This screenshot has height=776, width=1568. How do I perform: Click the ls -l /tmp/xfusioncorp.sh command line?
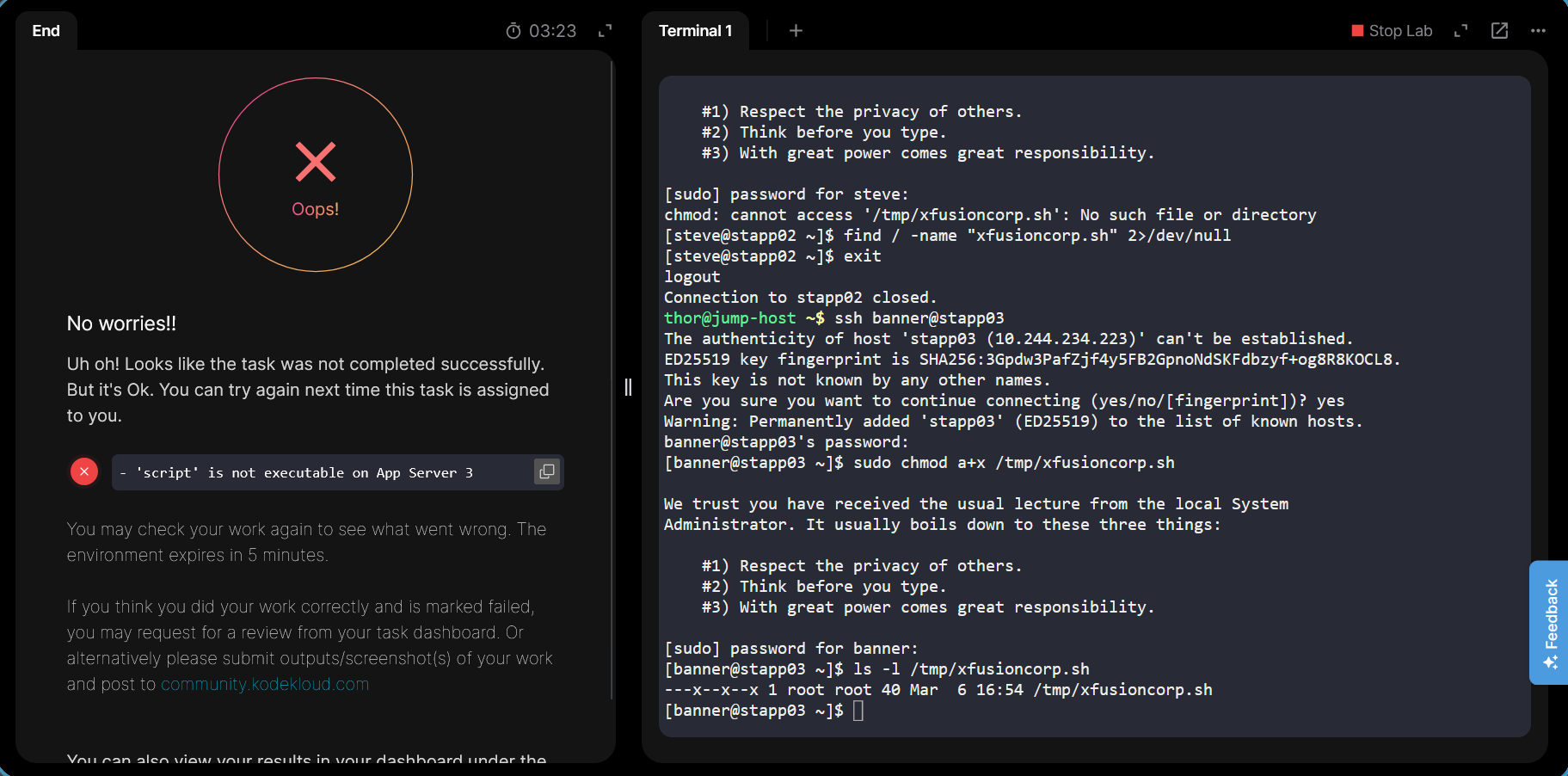point(970,669)
